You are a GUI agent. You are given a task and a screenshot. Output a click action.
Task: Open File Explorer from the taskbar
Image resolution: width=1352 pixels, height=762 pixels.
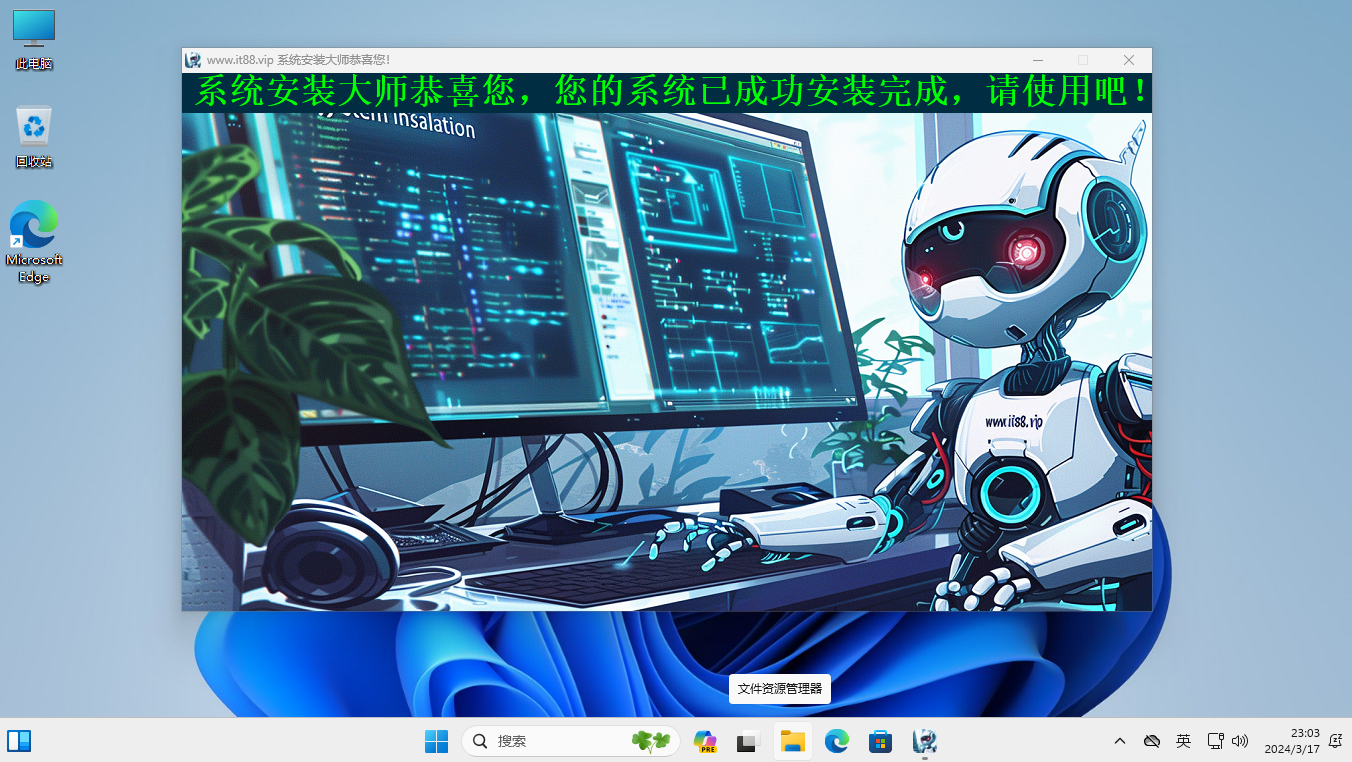click(x=792, y=741)
